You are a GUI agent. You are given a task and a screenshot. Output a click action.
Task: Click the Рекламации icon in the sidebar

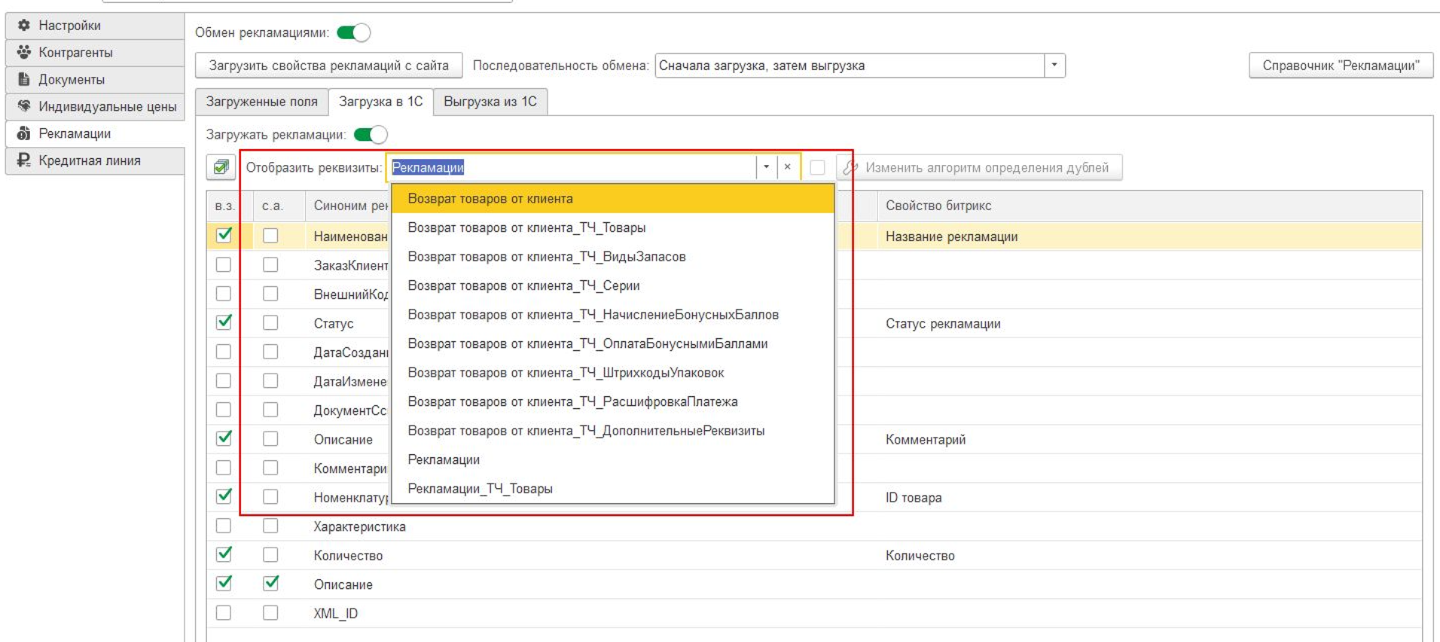[x=24, y=133]
